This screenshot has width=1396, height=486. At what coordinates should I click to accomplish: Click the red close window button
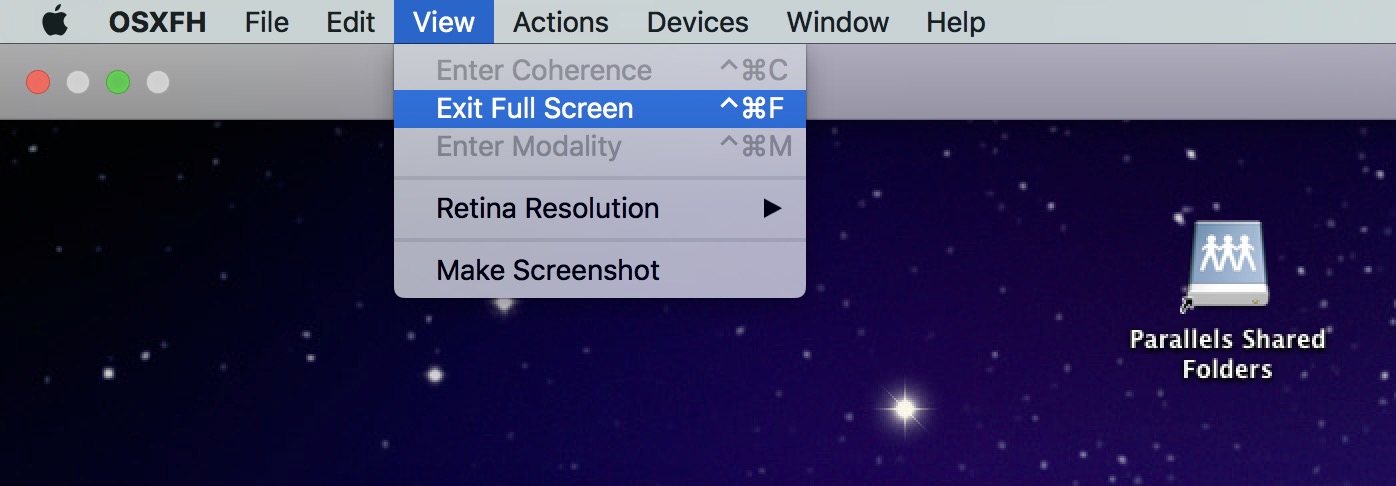point(38,82)
